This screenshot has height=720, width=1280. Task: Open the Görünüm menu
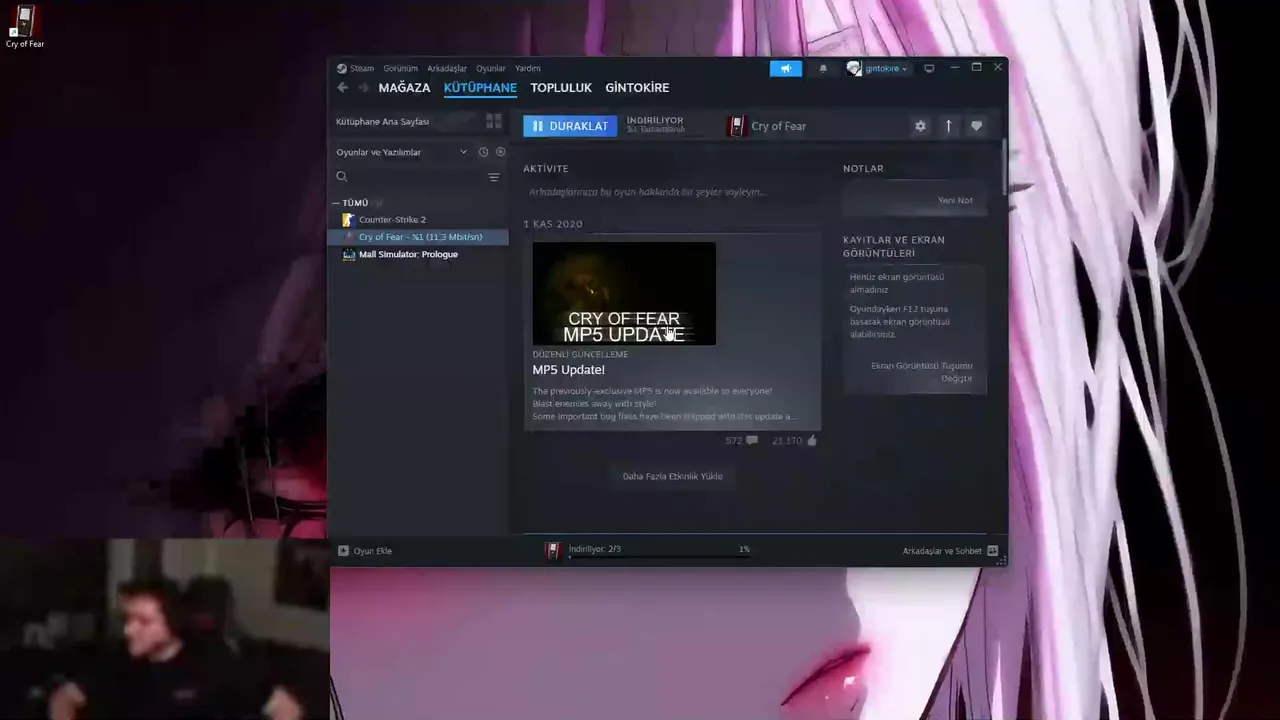pos(400,68)
